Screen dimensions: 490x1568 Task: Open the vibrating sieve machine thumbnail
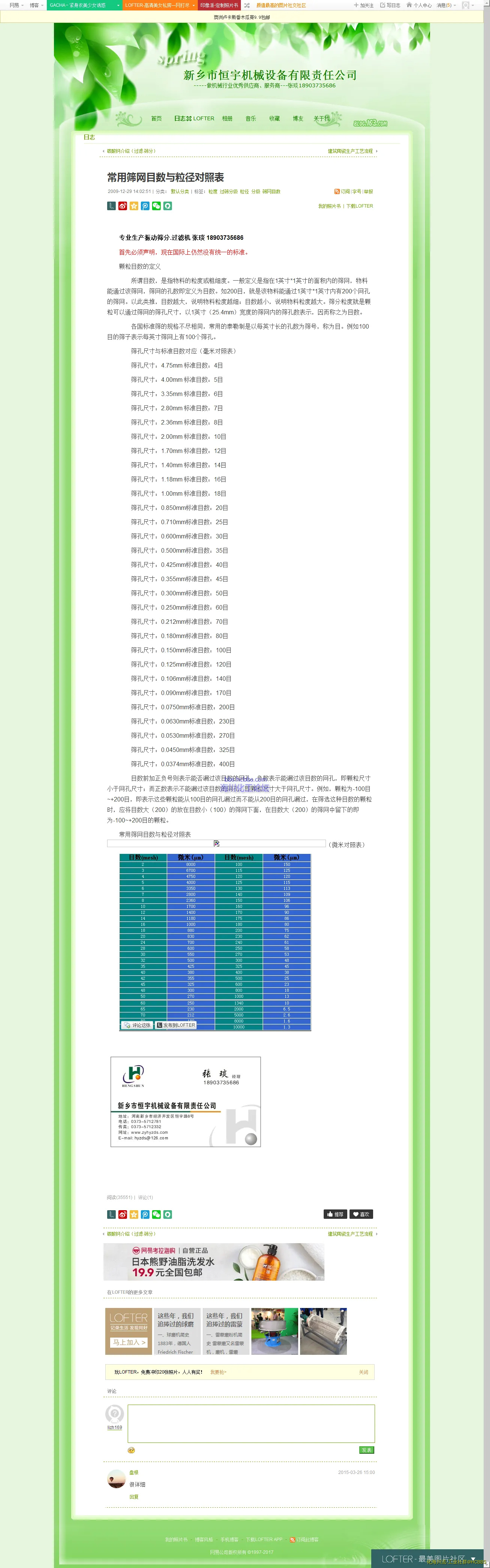275,1331
